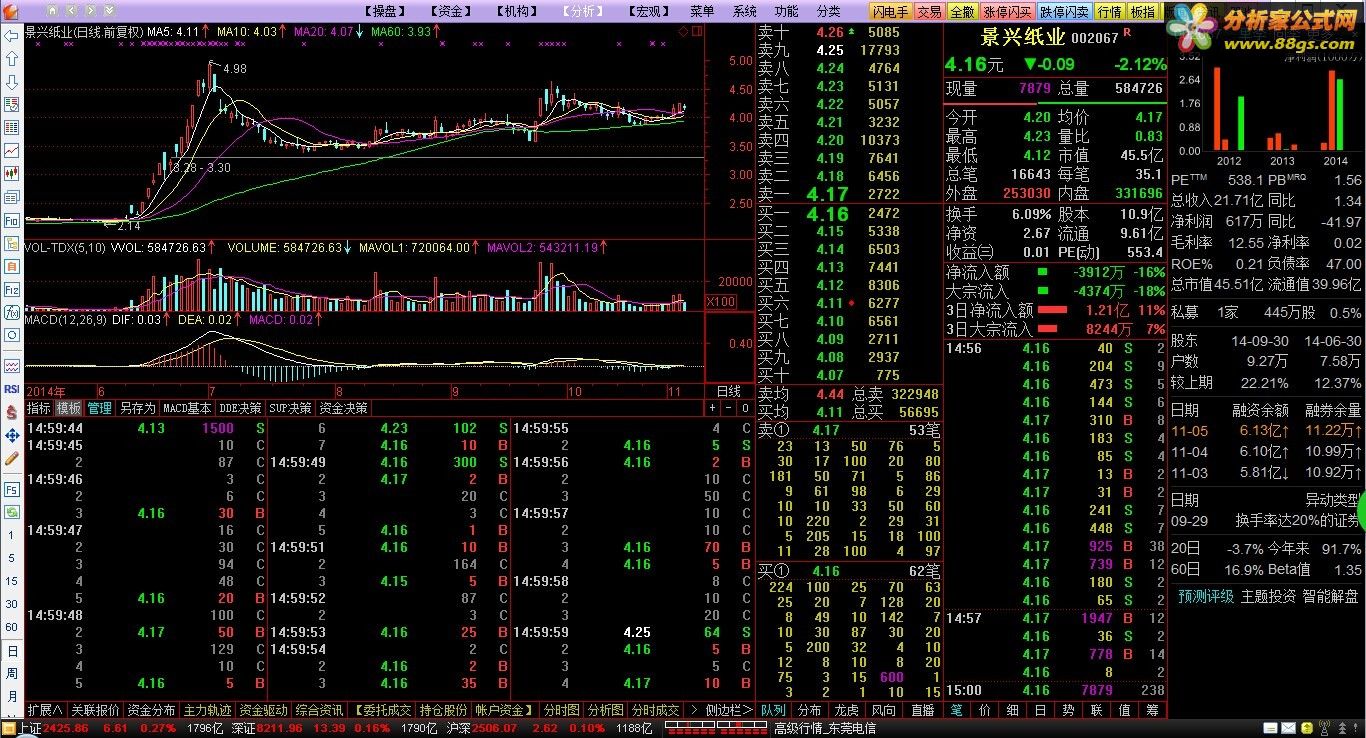Open the 系统 menu

[744, 11]
